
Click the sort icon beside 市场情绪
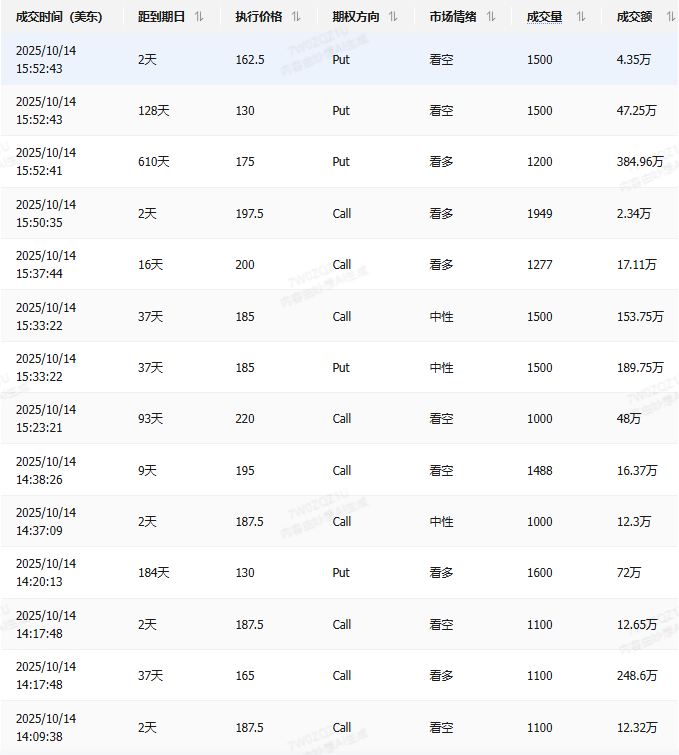point(490,17)
